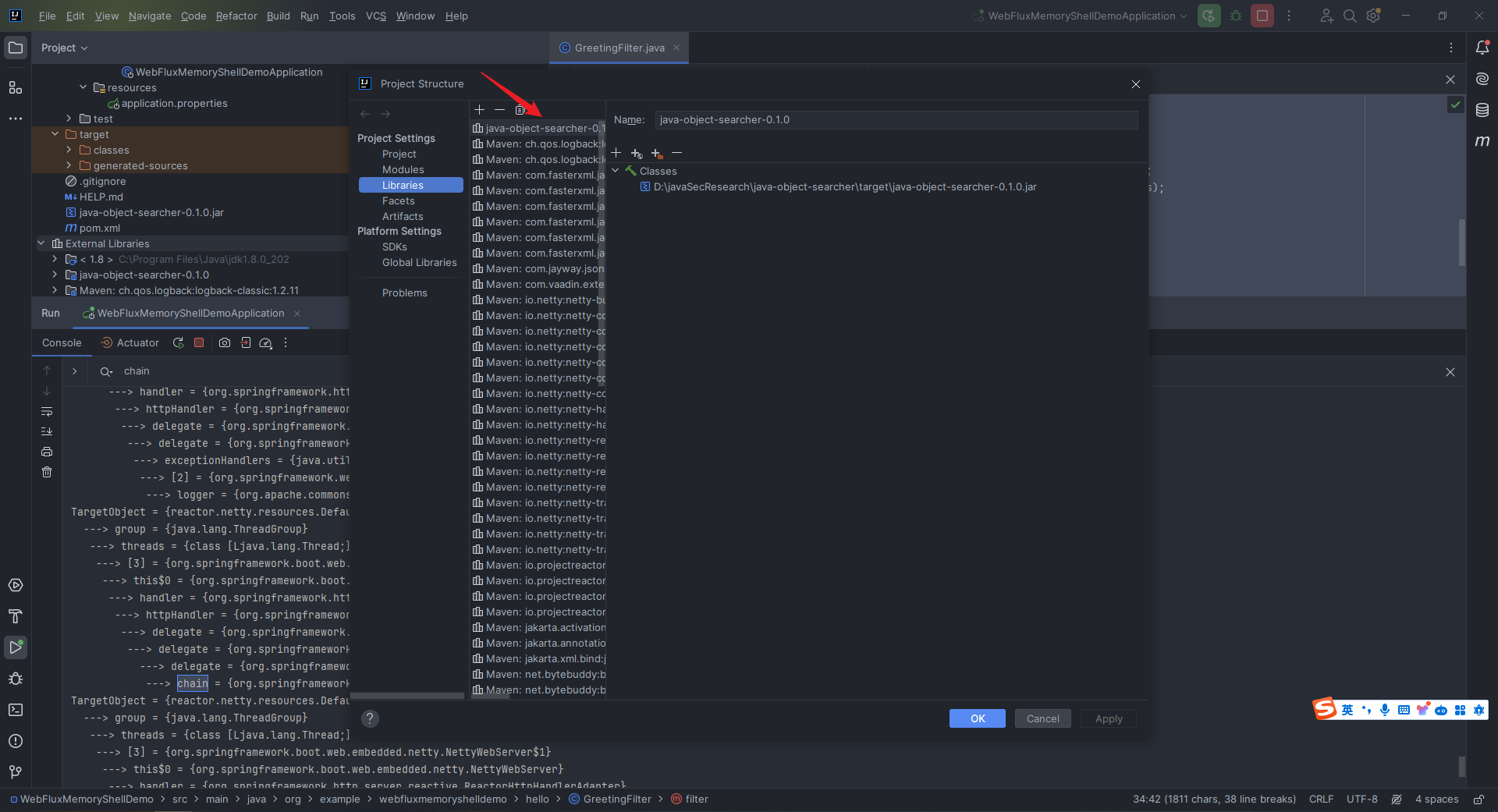Open the Notifications bell icon

click(1482, 48)
